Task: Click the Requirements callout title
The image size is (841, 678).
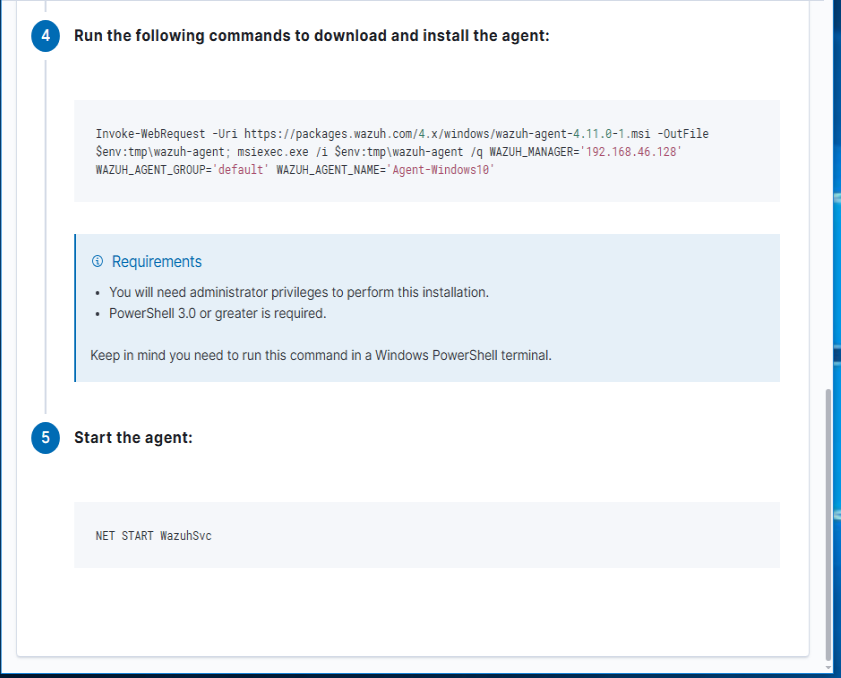Action: [156, 262]
